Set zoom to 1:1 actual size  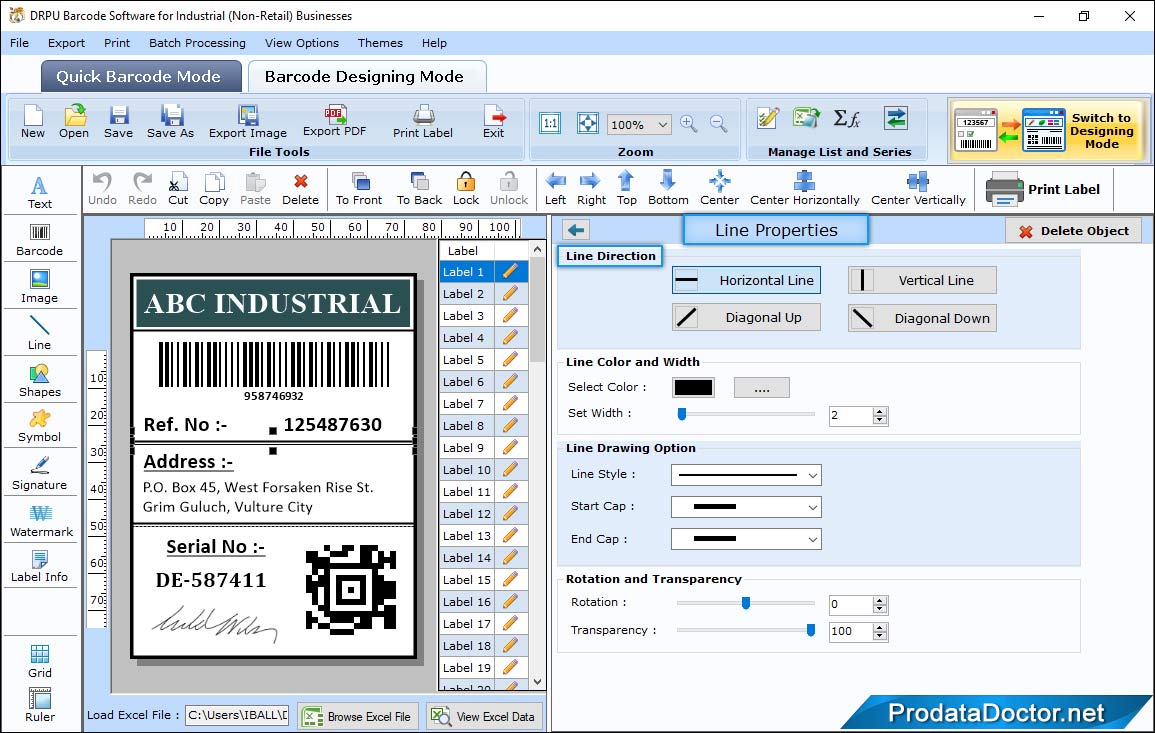[550, 123]
